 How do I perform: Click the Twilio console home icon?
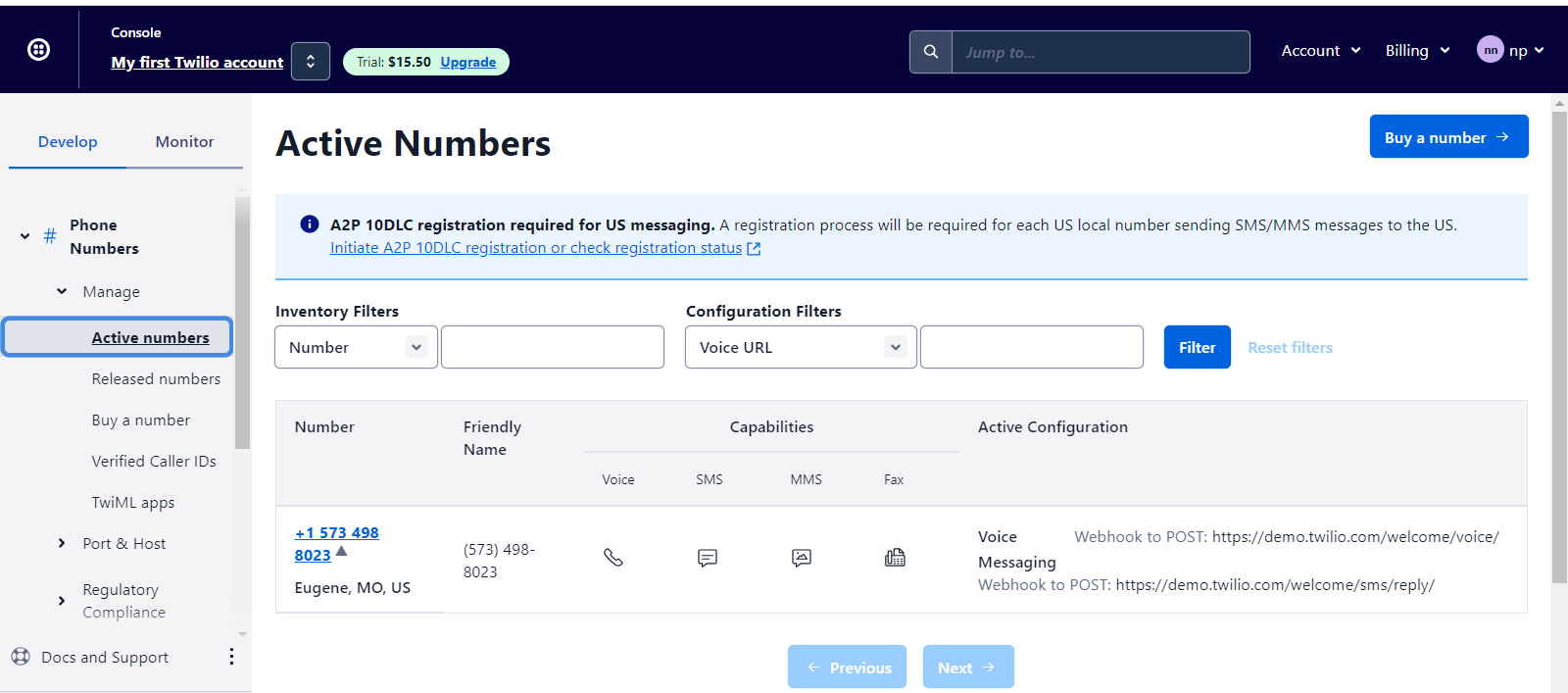tap(38, 50)
